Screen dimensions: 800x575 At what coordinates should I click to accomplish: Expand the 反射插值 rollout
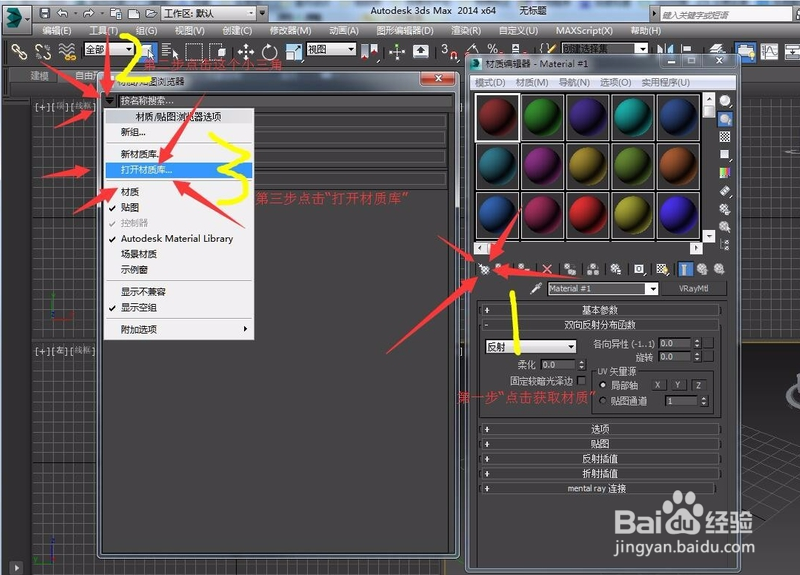pos(600,459)
